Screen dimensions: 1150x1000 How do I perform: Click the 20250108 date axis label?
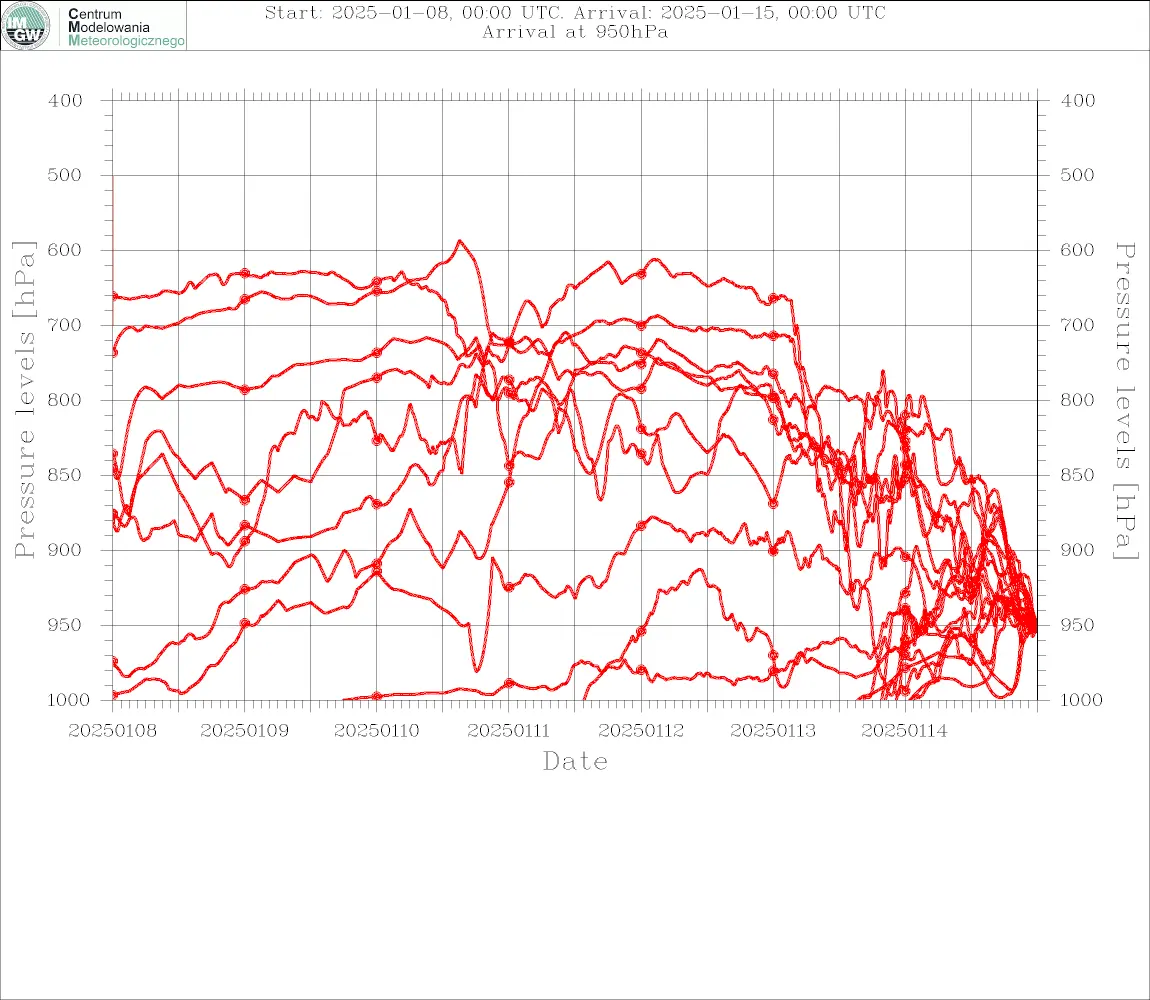click(x=112, y=731)
